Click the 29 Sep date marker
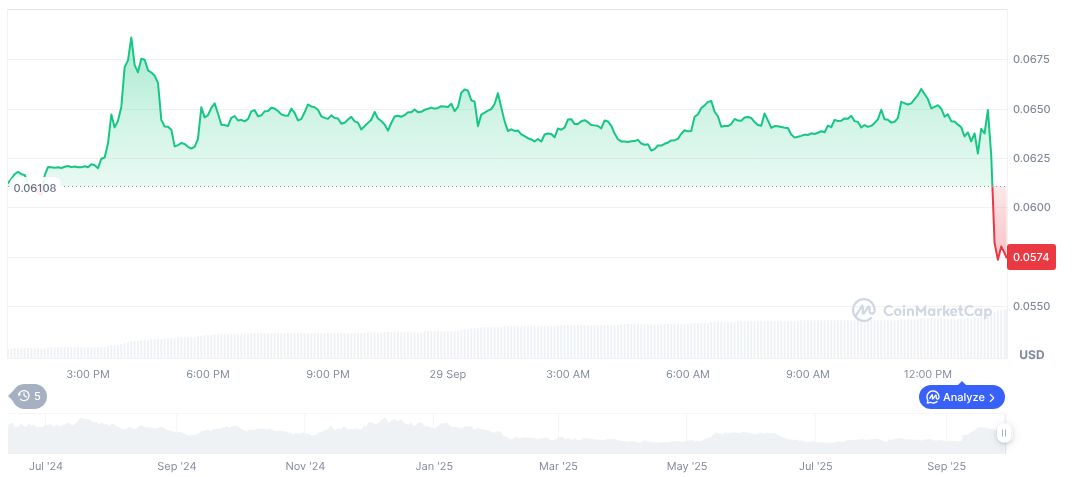Screen dimensions: 1072x477 point(448,374)
